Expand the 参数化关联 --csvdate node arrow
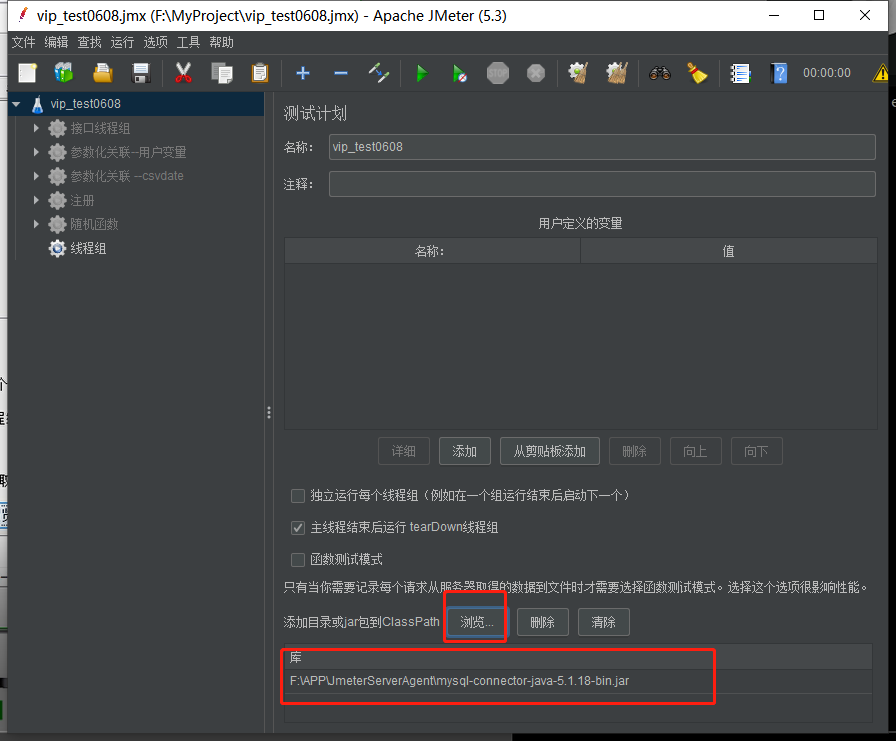The height and width of the screenshot is (741, 896). (36, 176)
